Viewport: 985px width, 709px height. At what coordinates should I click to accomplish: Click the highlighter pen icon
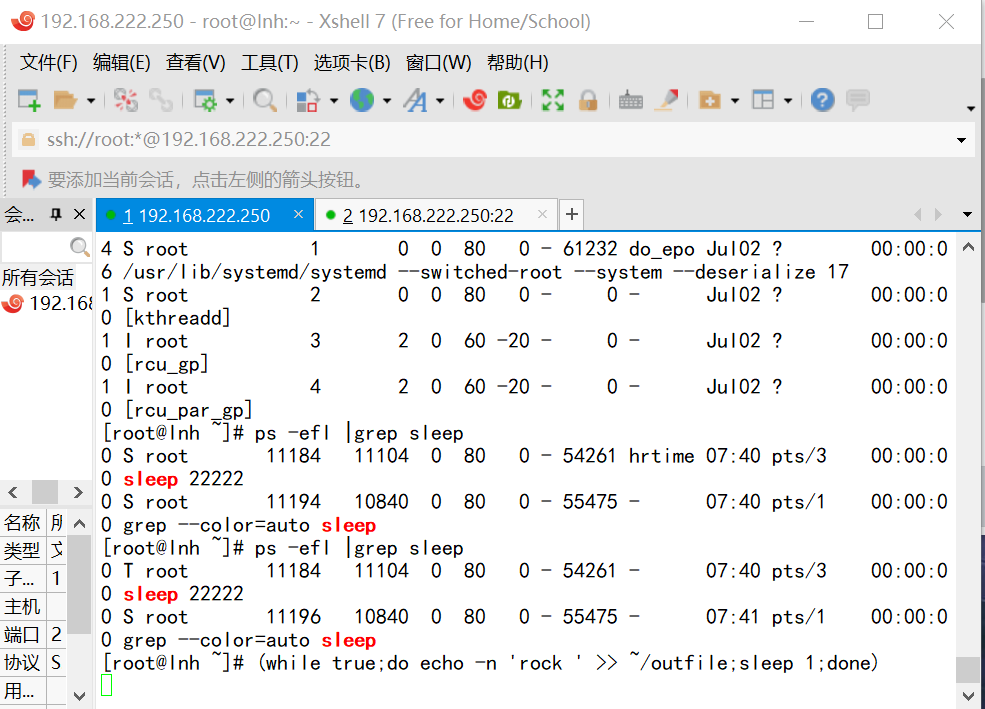tap(667, 100)
